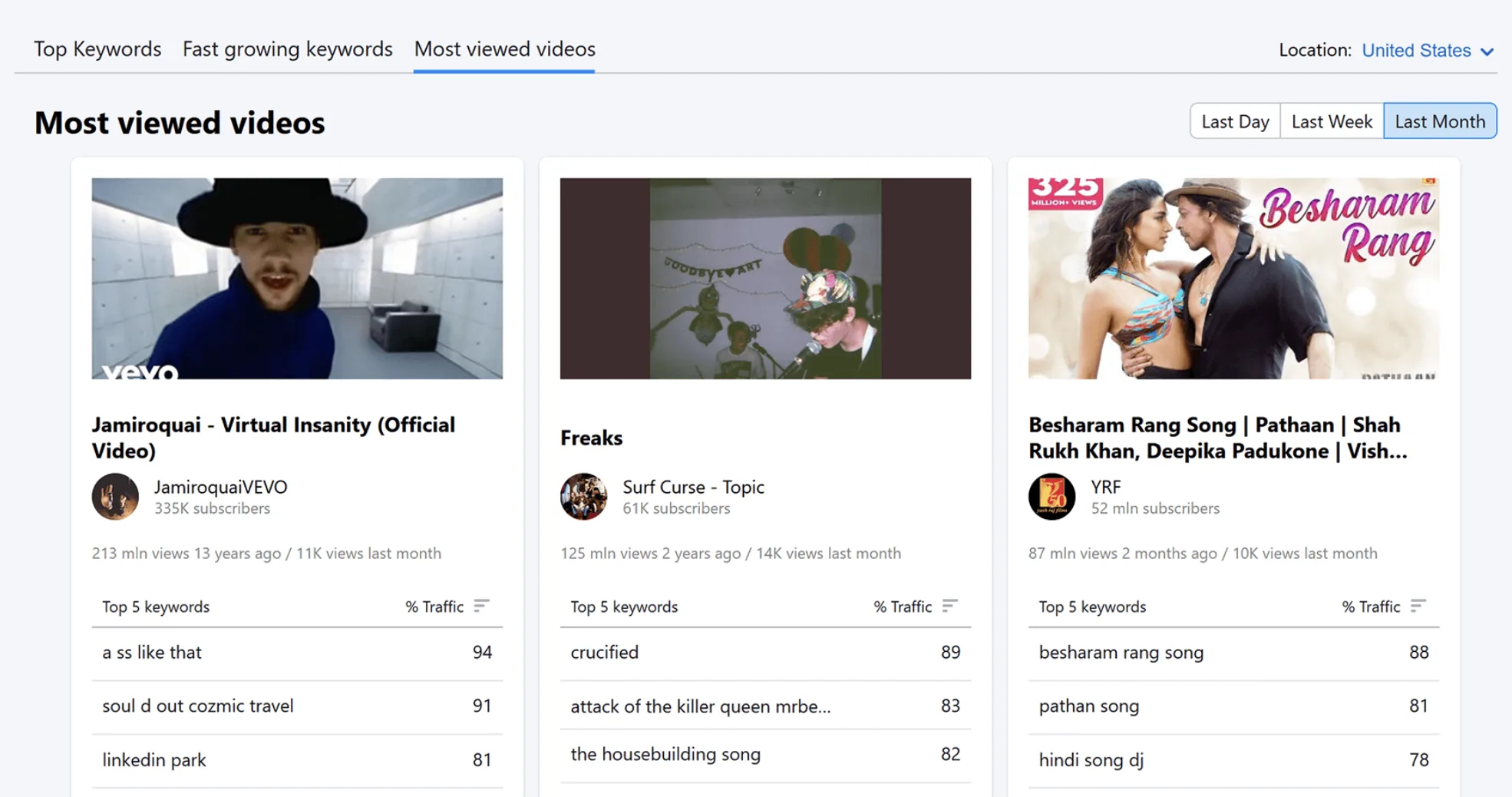Click '61K subscribers' text
The width and height of the screenshot is (1512, 797).
(x=676, y=508)
